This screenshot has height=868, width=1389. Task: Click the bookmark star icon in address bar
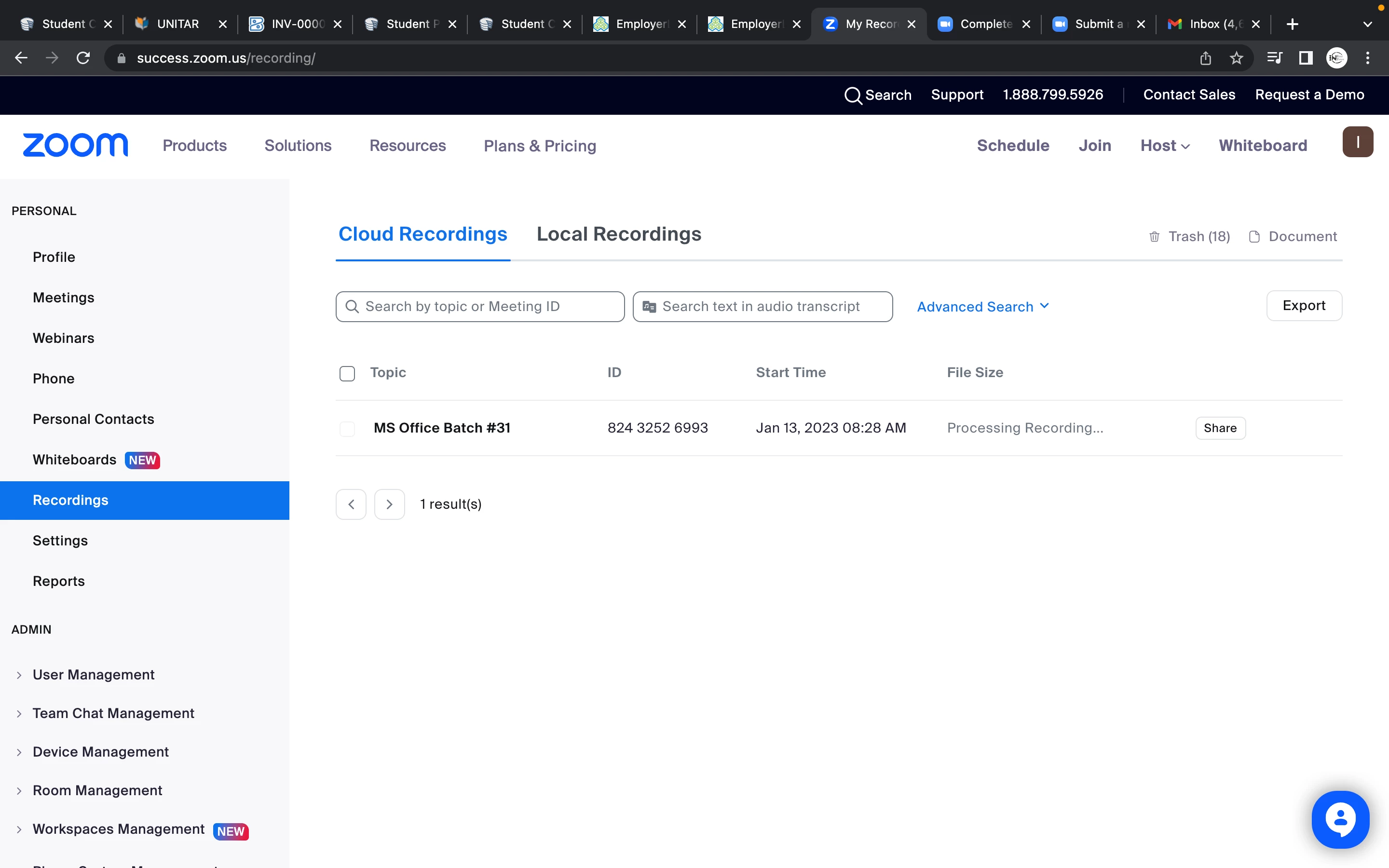click(1236, 58)
